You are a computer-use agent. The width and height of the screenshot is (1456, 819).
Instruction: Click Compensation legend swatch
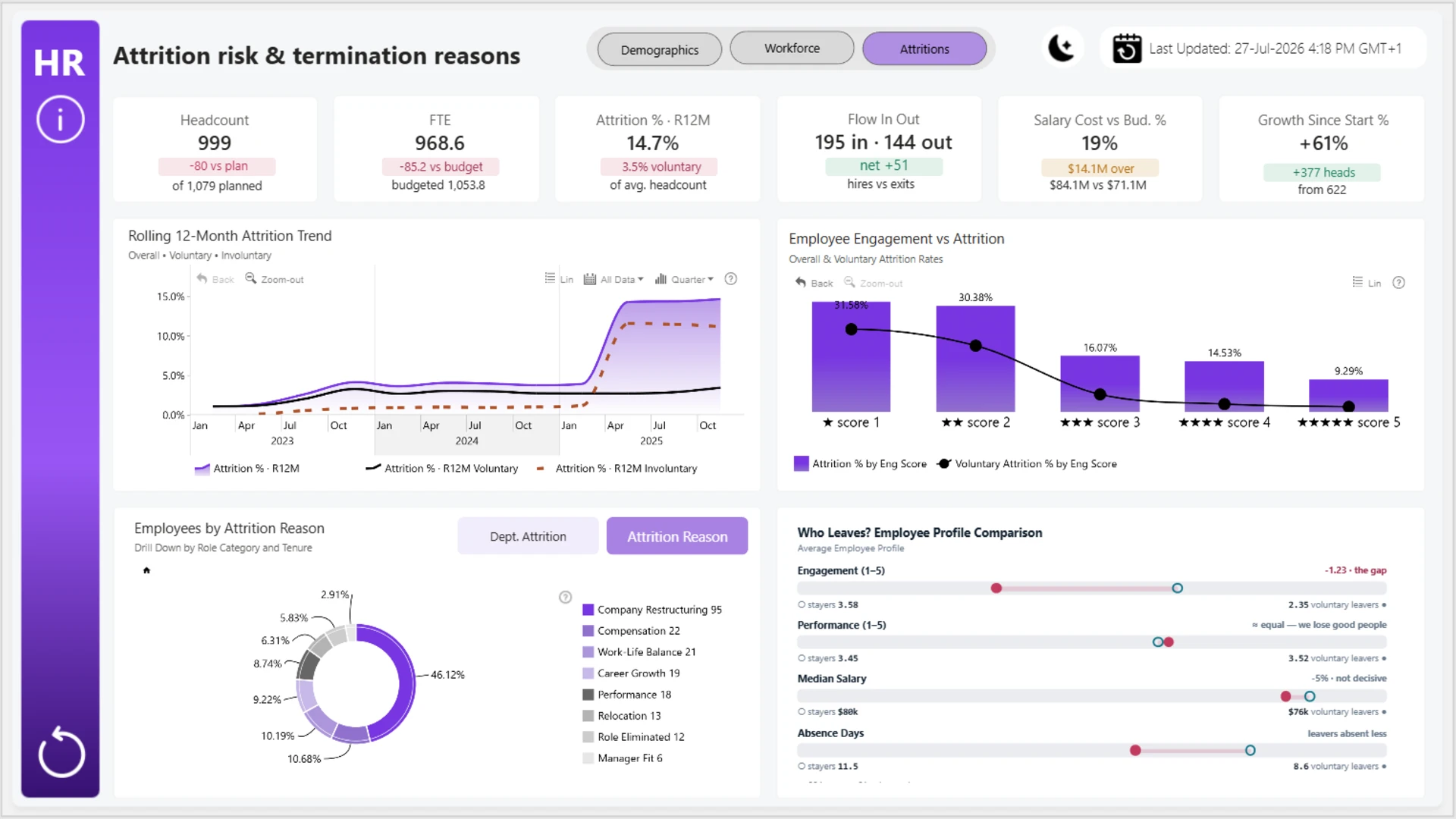click(x=588, y=631)
